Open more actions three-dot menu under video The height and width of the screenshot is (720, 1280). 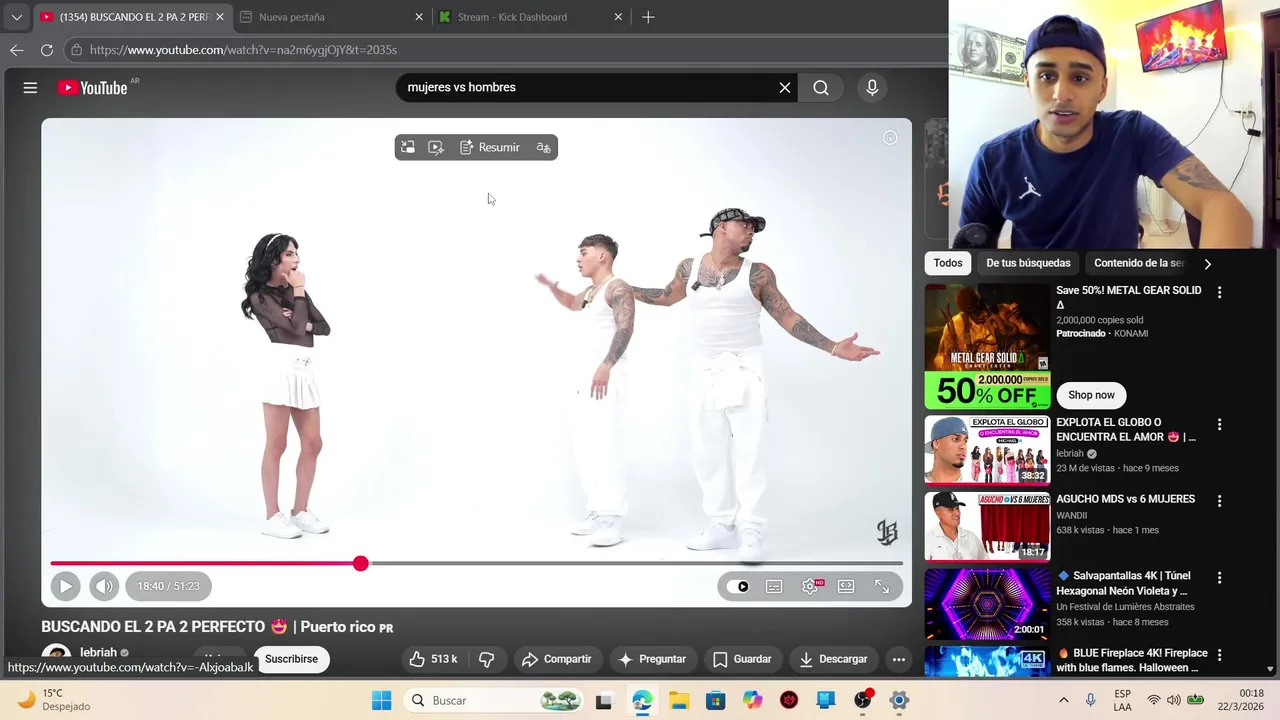click(x=899, y=659)
